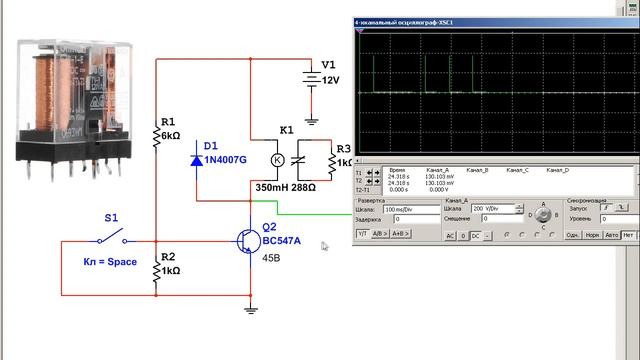The height and width of the screenshot is (360, 640).
Task: Click the oscilloscope cursor marker triangle
Action: [x=360, y=31]
